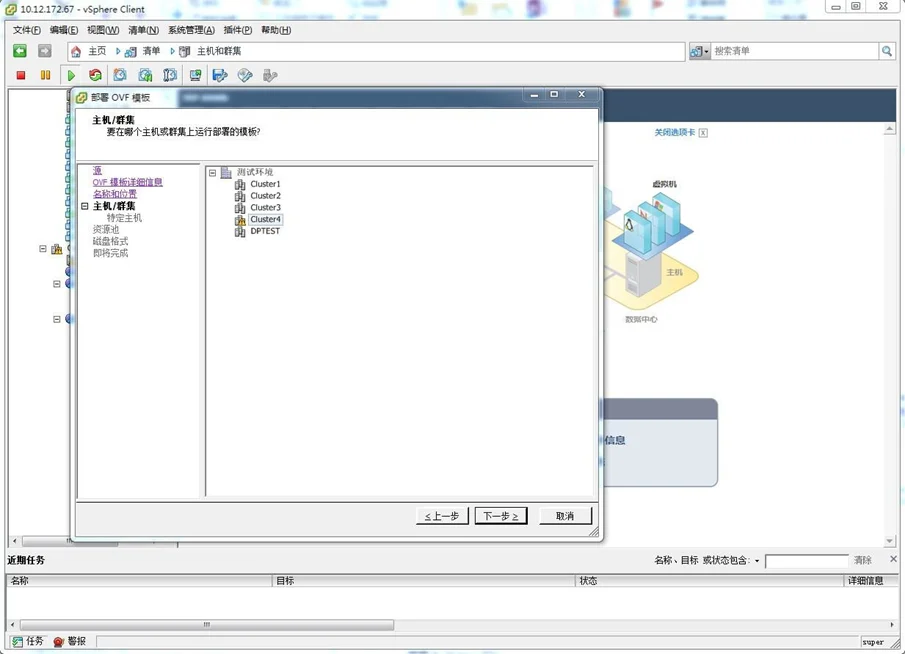Power on VM with green play icon
The width and height of the screenshot is (905, 654).
71,76
